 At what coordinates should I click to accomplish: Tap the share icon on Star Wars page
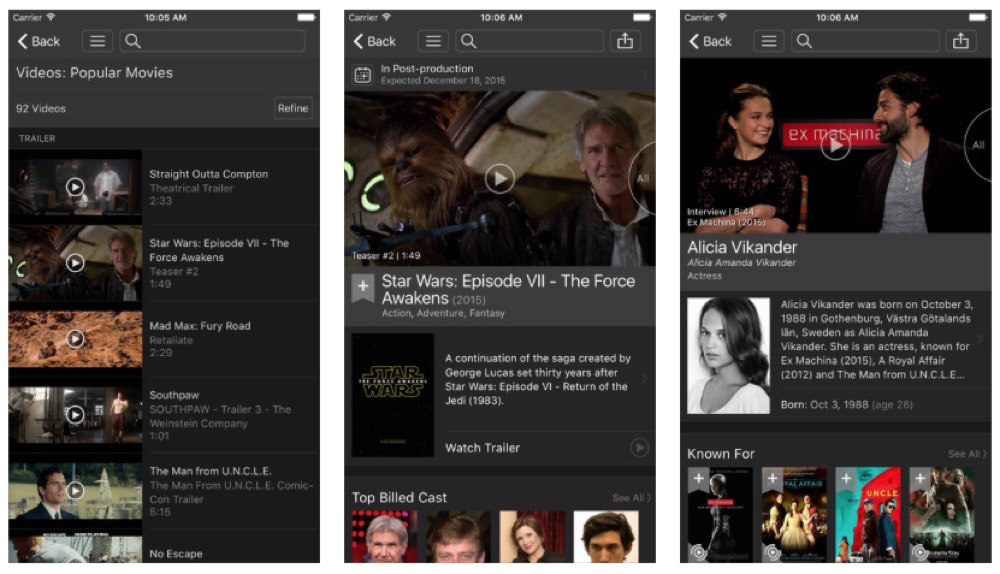[x=625, y=41]
